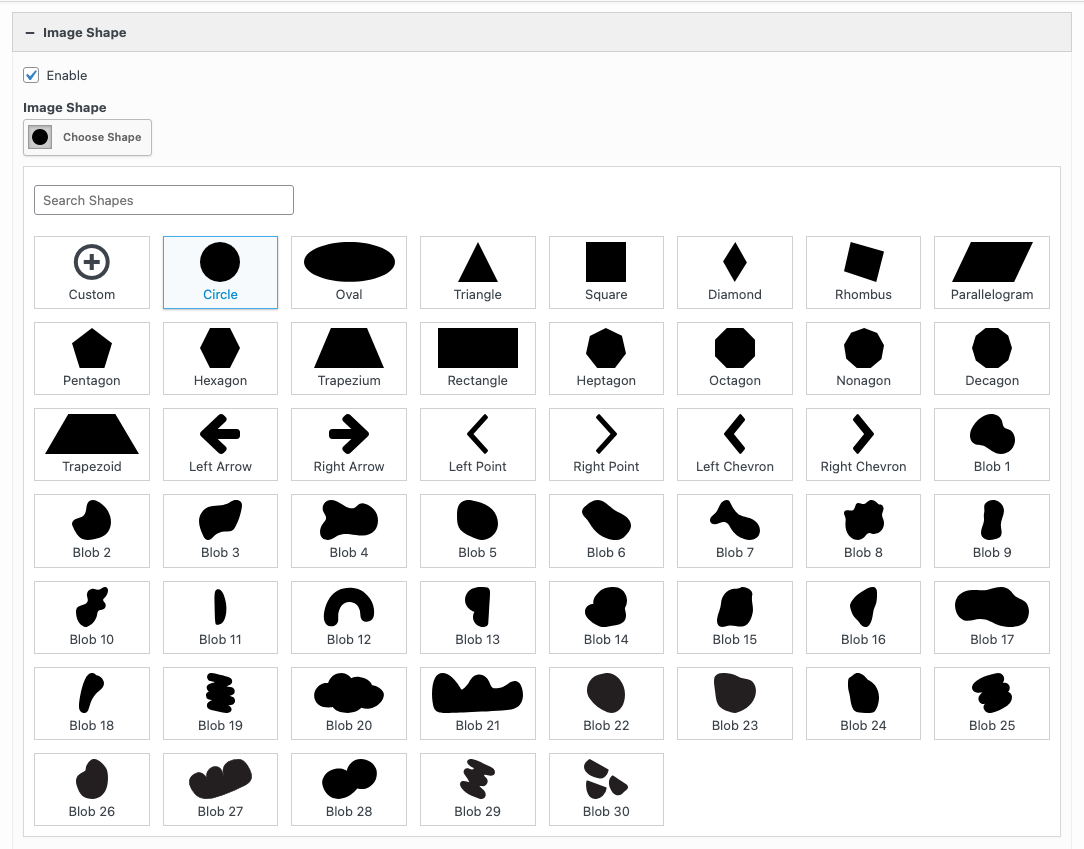
Task: Select the Trapezoid shape
Action: 92,445
